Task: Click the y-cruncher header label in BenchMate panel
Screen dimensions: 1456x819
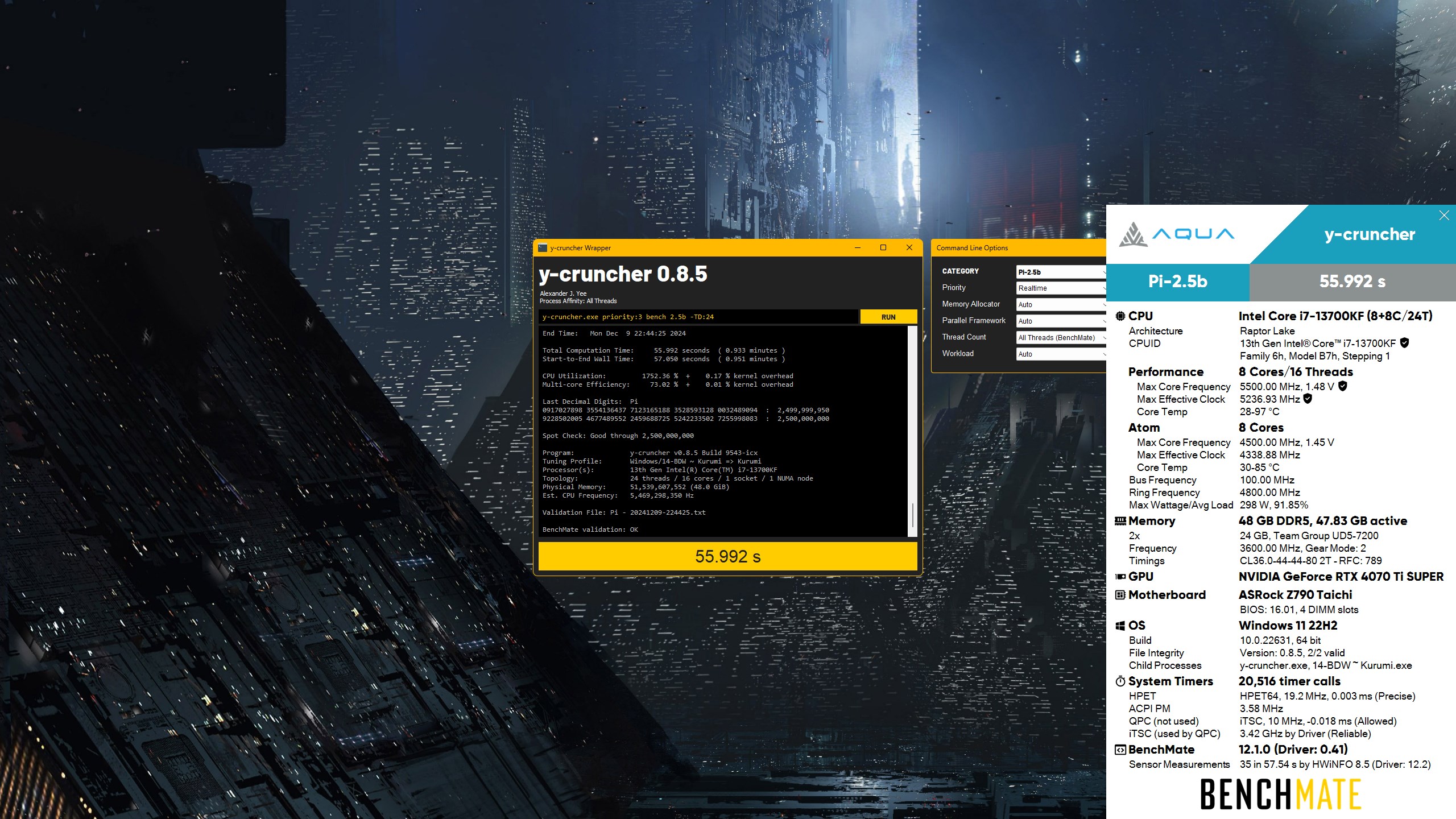Action: [x=1370, y=234]
